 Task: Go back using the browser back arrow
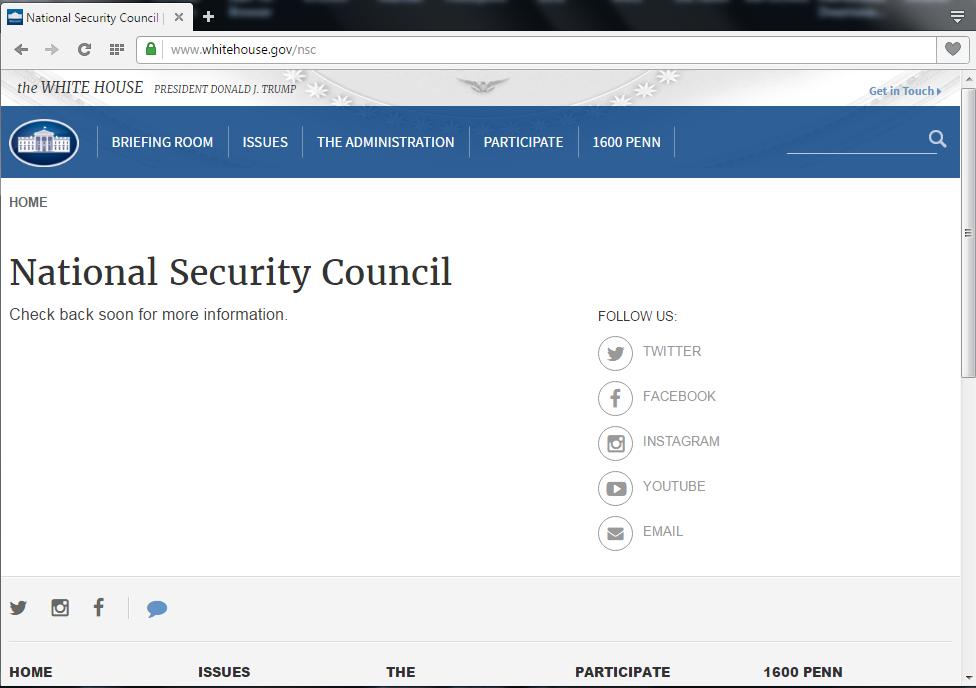point(21,50)
